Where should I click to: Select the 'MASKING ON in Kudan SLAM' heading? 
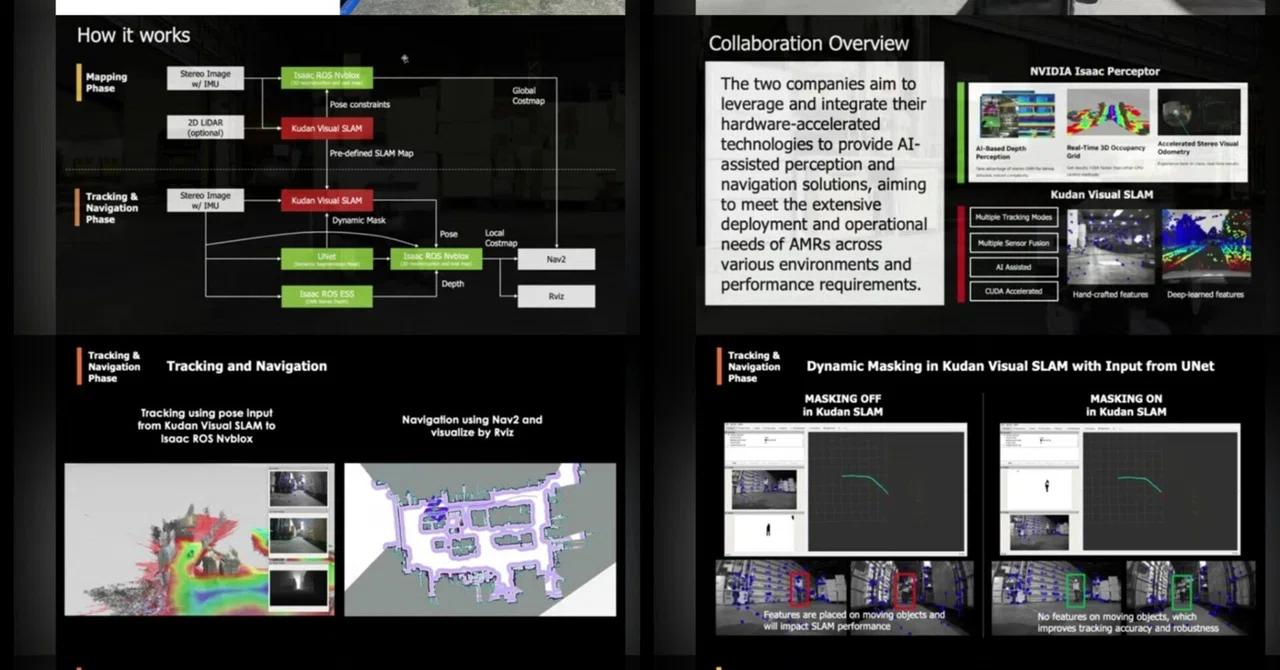(1126, 405)
